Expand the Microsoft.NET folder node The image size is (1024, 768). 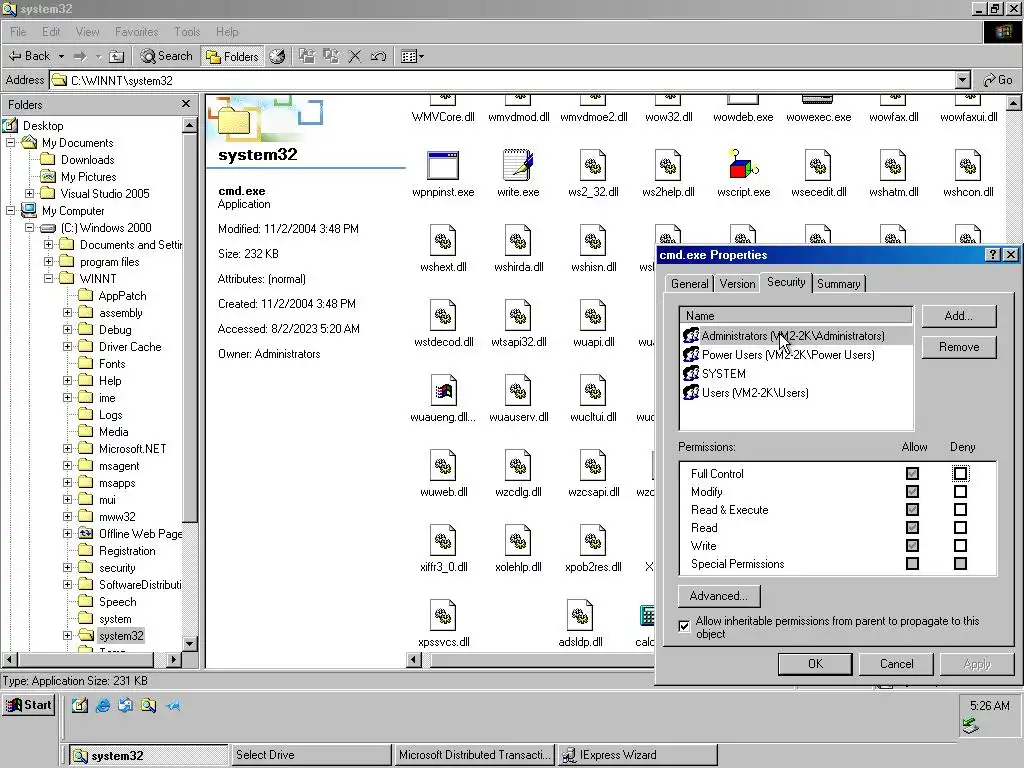[x=67, y=448]
